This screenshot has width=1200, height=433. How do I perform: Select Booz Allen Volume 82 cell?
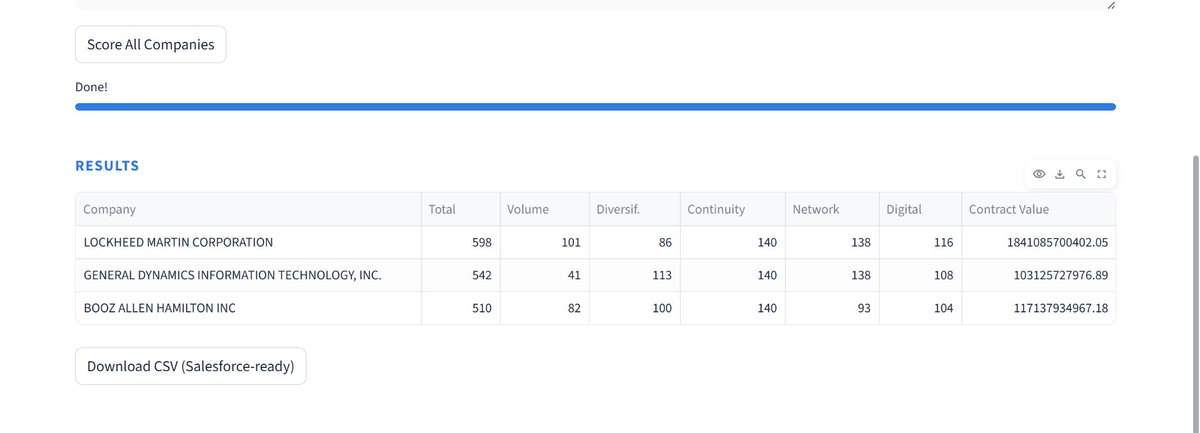544,308
